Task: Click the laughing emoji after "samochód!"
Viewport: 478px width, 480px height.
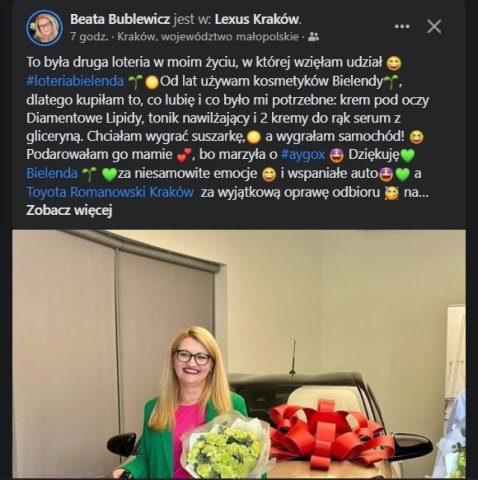Action: pyautogui.click(x=416, y=137)
